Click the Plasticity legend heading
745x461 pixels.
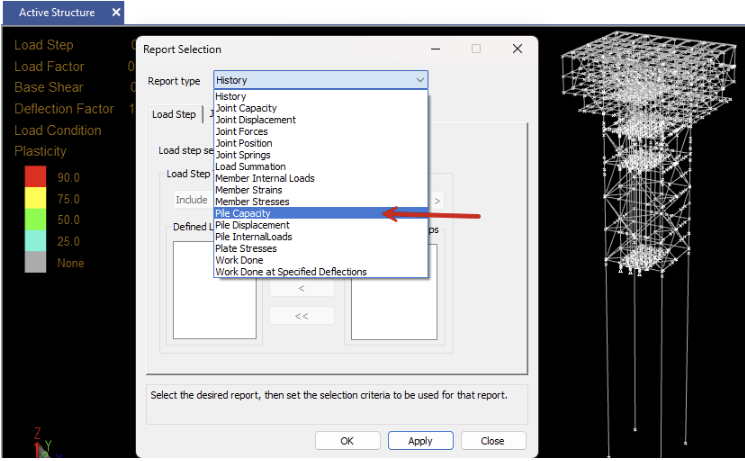click(x=40, y=151)
